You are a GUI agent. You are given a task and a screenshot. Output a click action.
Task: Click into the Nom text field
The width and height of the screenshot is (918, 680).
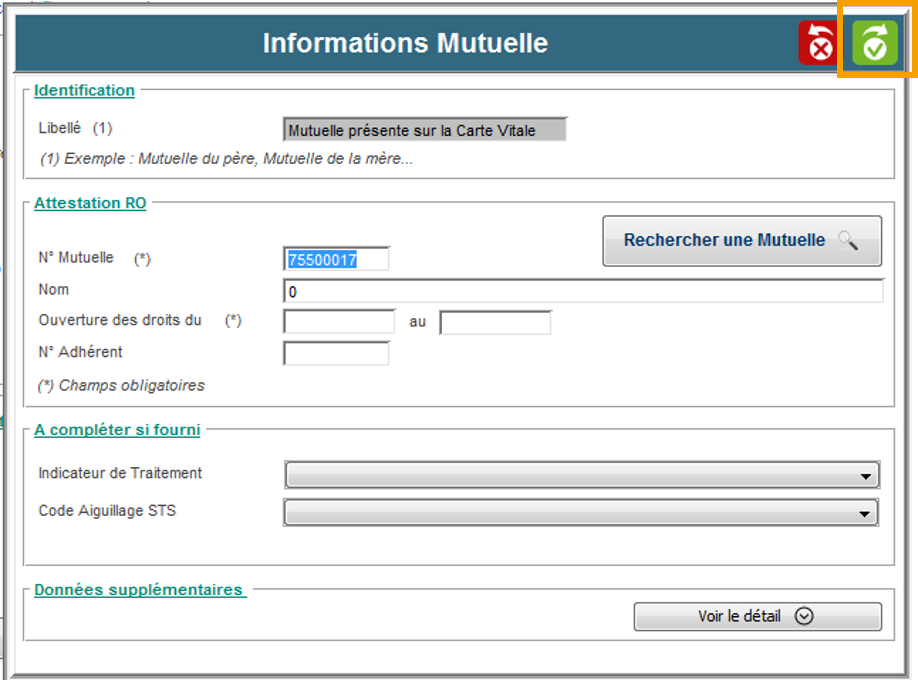pos(583,291)
